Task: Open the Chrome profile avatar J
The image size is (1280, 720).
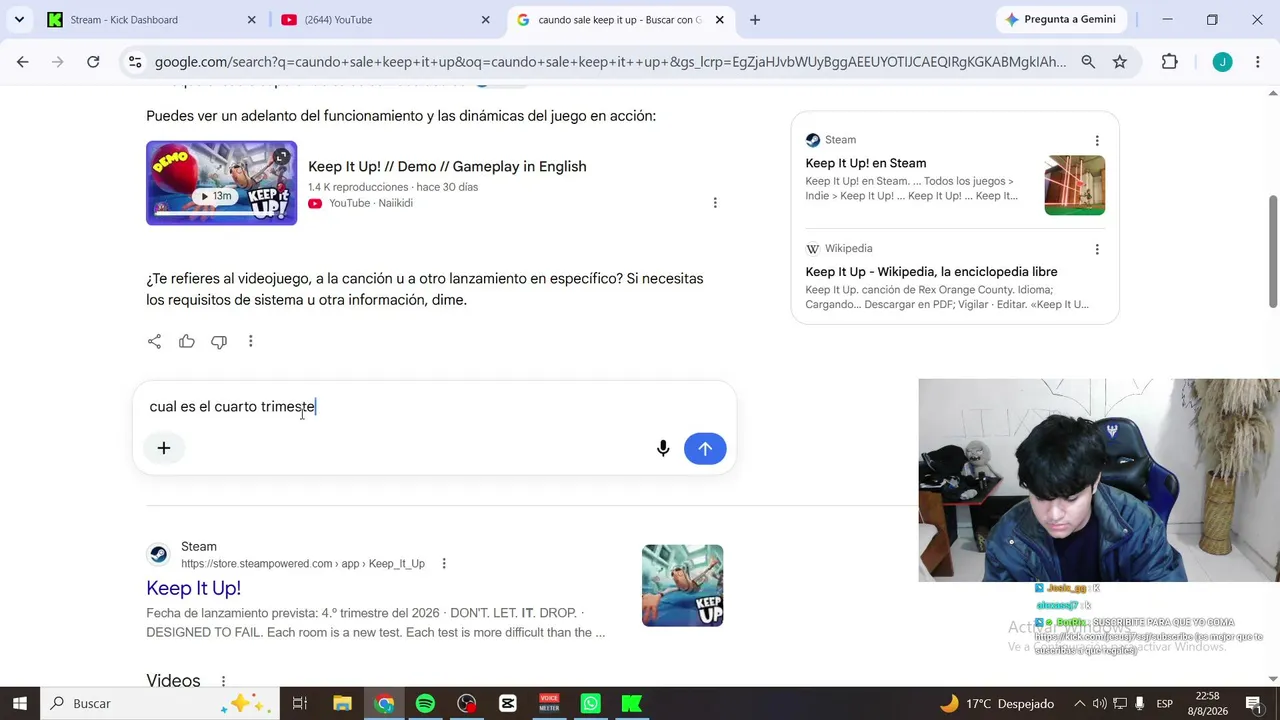Action: [x=1222, y=62]
